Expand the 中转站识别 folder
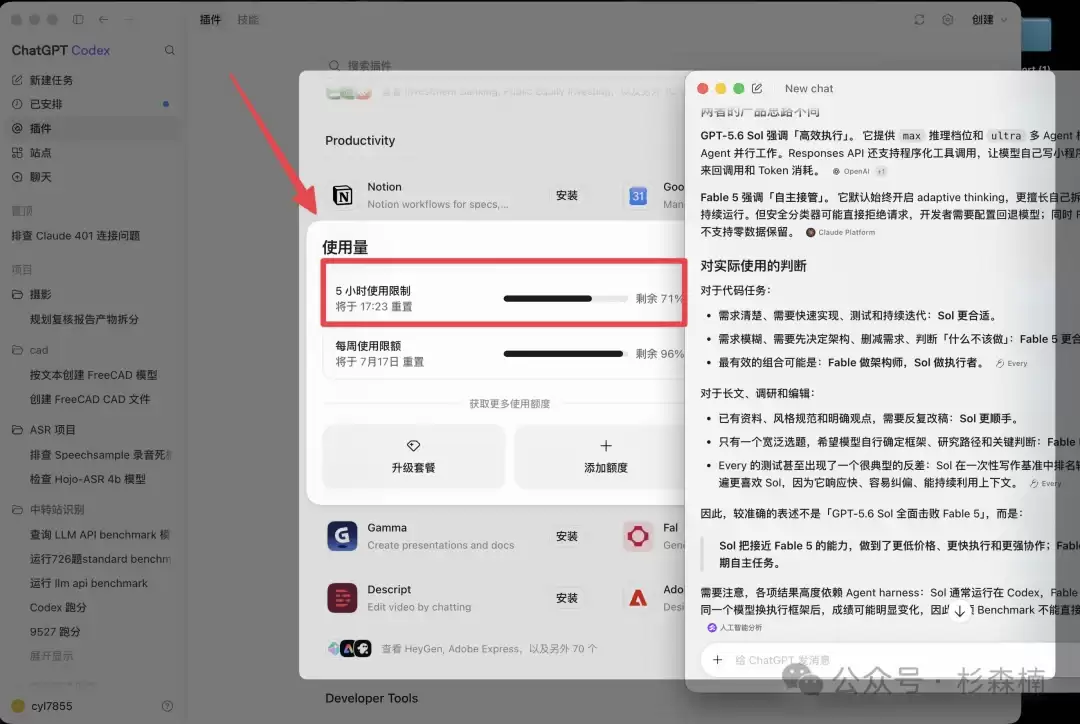The image size is (1080, 724). click(56, 510)
